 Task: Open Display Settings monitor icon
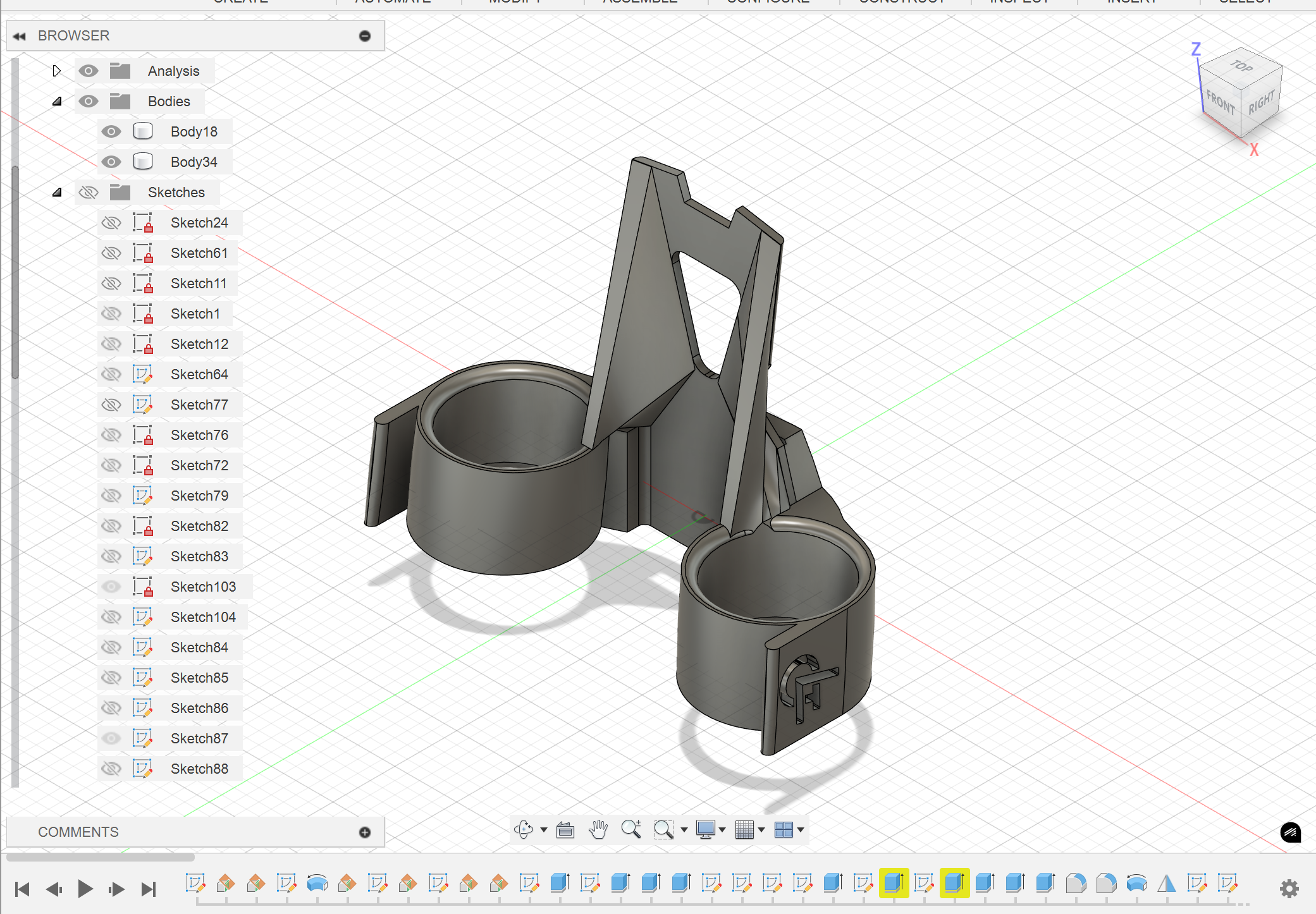coord(705,829)
